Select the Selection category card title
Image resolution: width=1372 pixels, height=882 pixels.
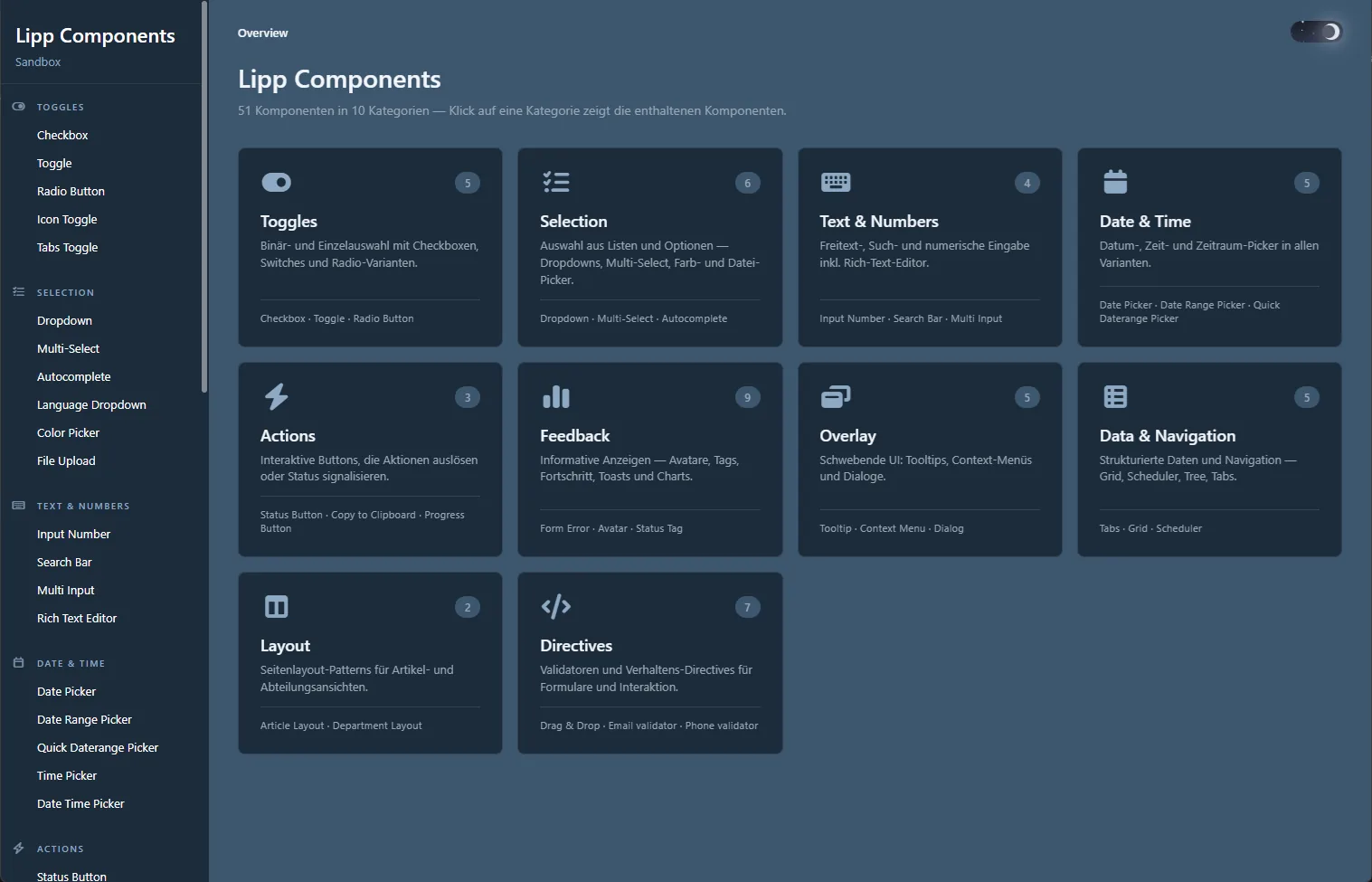pyautogui.click(x=573, y=222)
